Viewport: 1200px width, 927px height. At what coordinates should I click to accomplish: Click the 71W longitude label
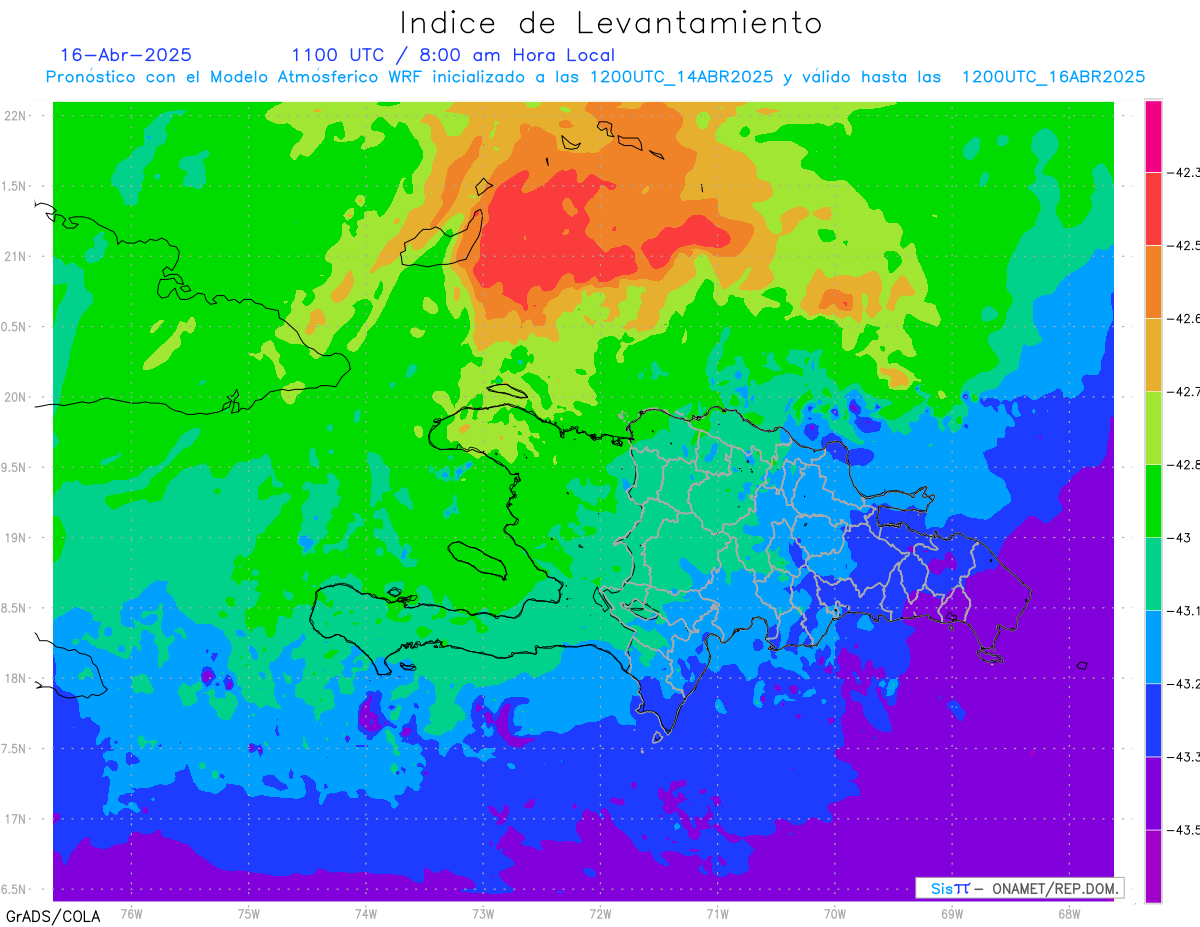[x=717, y=914]
